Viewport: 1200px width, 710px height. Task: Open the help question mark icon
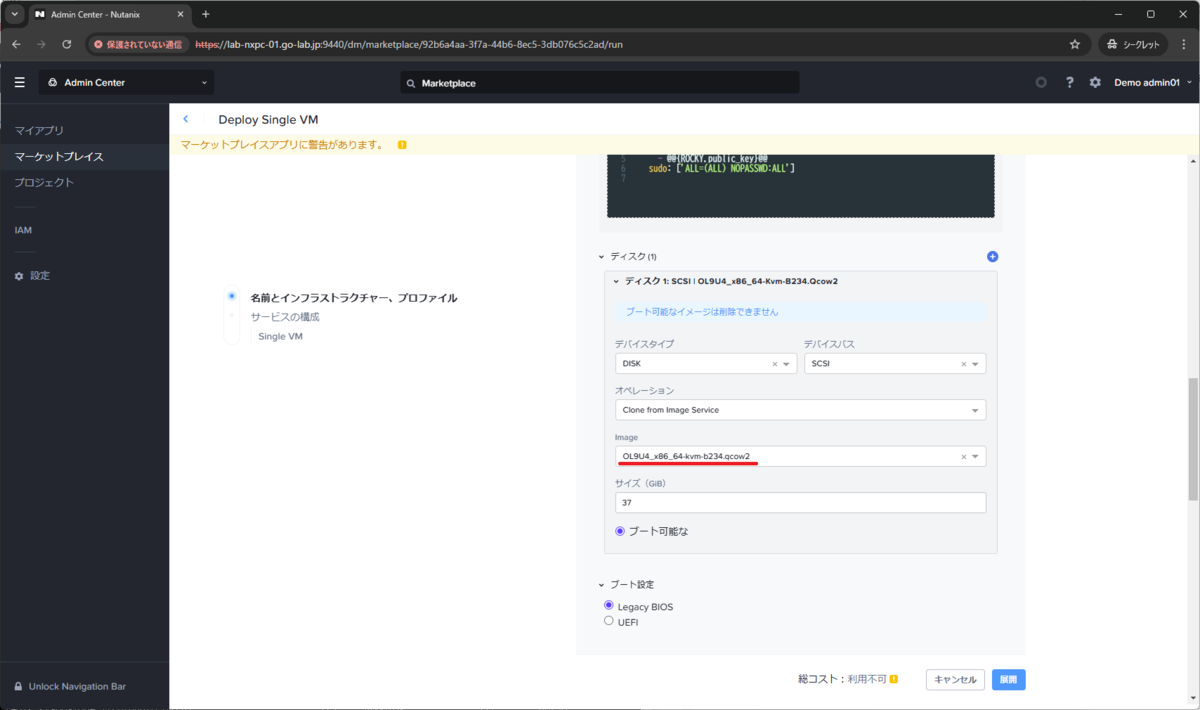(x=1069, y=82)
